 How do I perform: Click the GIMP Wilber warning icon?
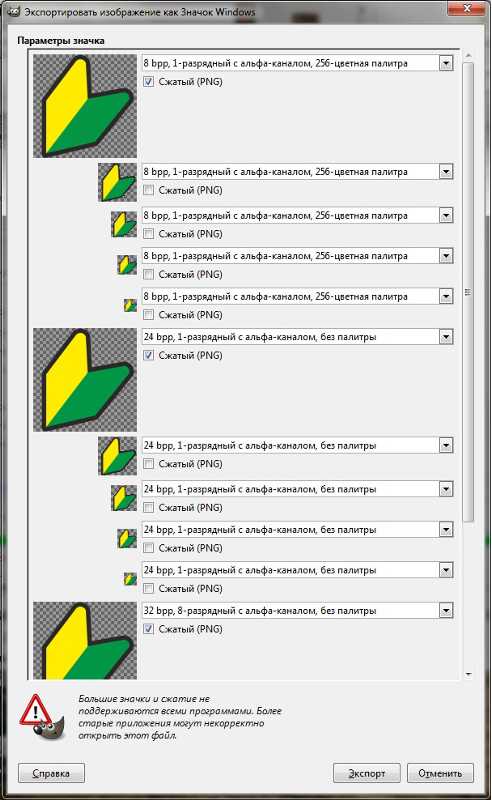pyautogui.click(x=42, y=717)
